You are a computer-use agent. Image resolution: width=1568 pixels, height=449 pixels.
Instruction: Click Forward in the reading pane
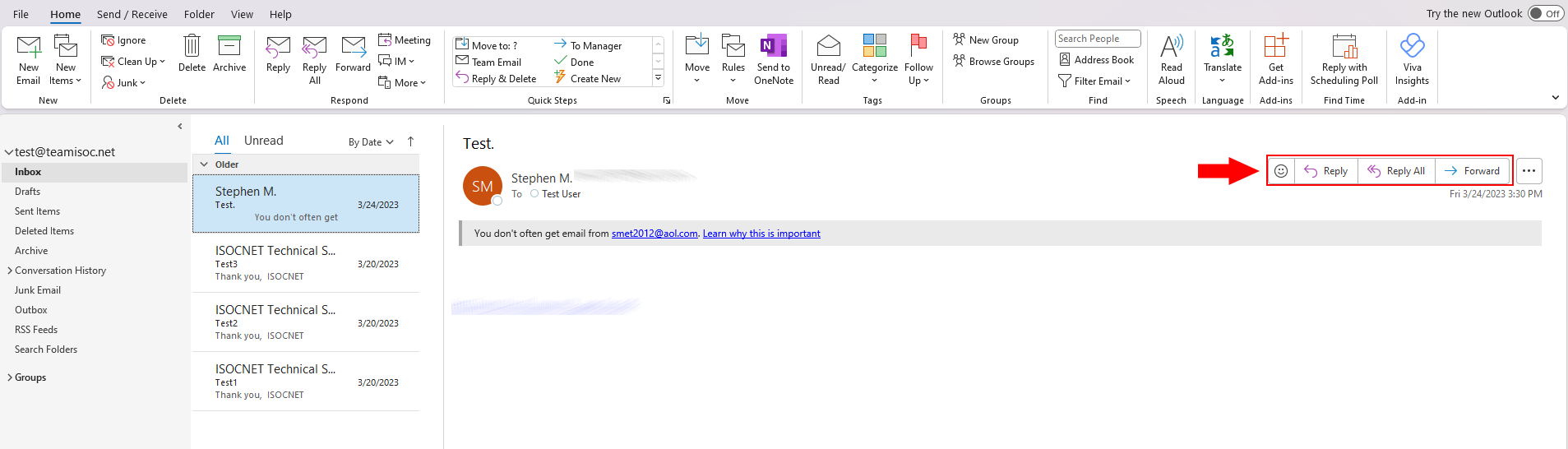coord(1472,171)
